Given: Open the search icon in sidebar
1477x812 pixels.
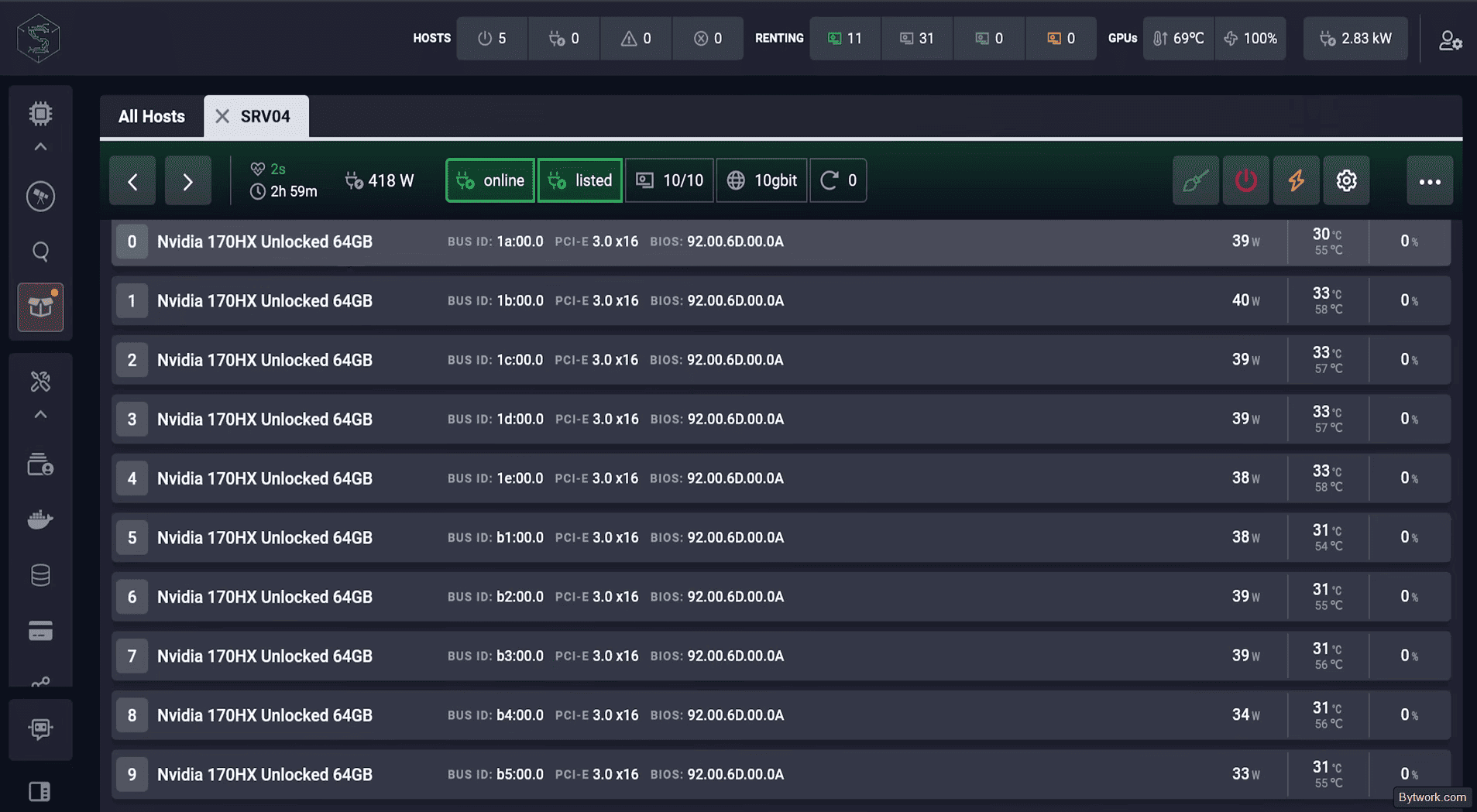Looking at the screenshot, I should (40, 252).
